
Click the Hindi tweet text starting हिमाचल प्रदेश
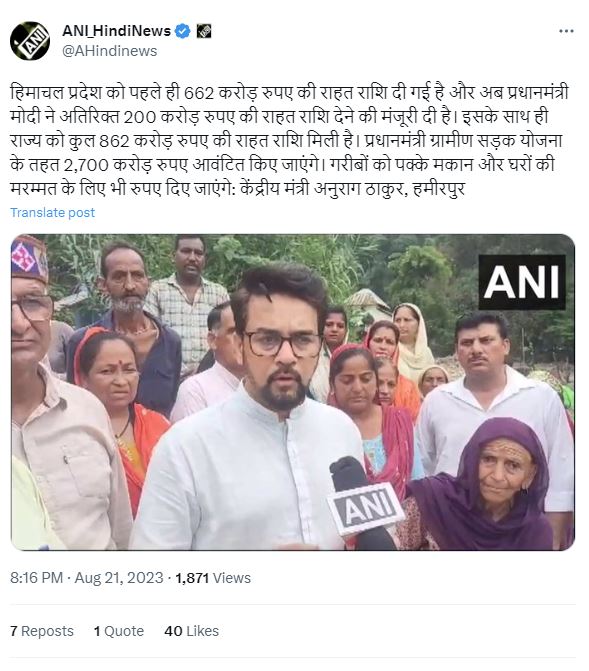[289, 141]
